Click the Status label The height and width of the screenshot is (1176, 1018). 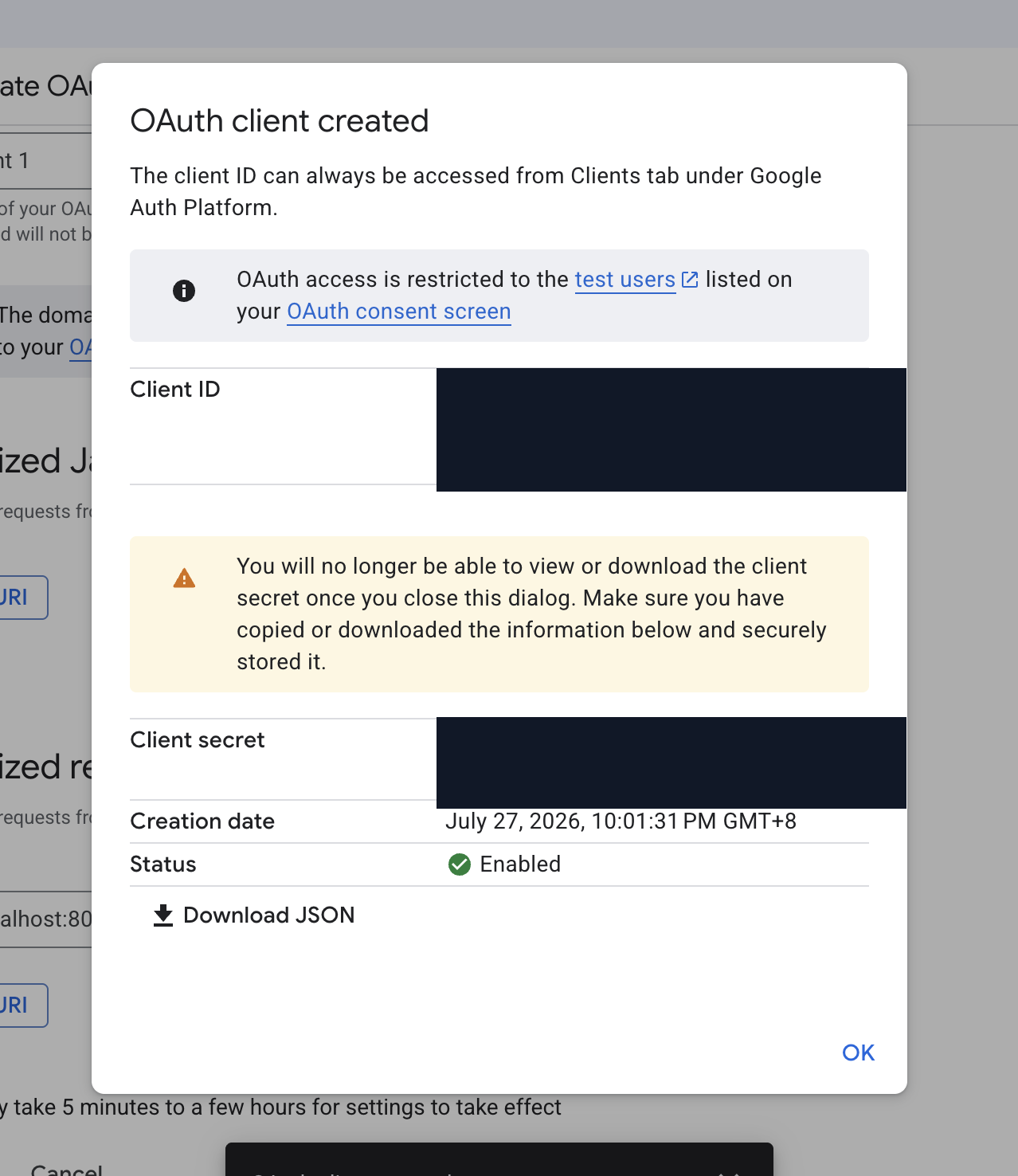[x=163, y=864]
